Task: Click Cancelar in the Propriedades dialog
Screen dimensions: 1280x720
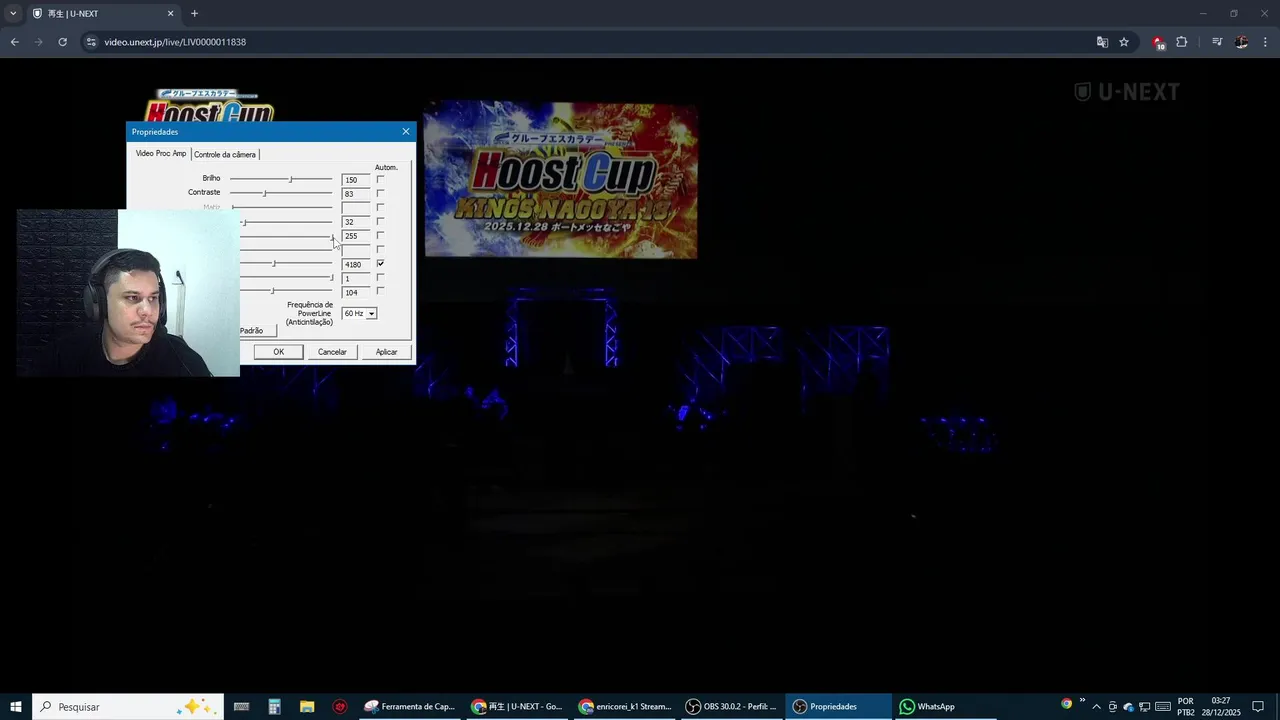Action: [332, 352]
